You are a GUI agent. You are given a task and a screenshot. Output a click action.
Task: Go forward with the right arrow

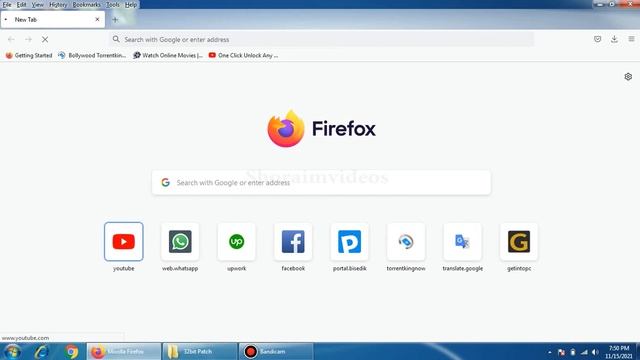(x=28, y=40)
